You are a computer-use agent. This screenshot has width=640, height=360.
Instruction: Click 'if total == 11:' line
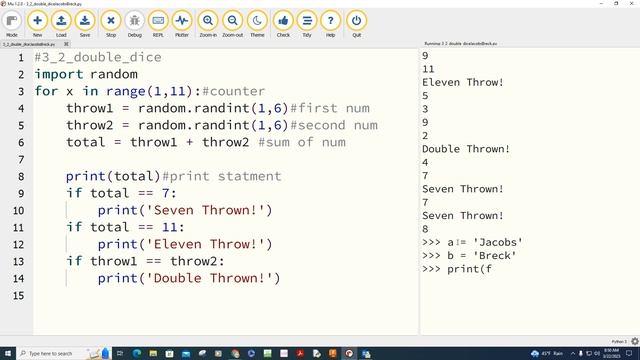(x=125, y=227)
